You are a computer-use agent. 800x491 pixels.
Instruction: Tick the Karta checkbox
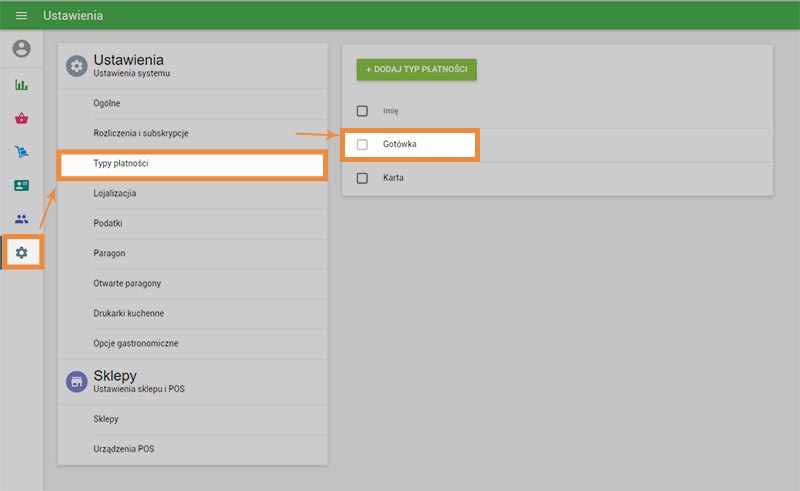362,178
